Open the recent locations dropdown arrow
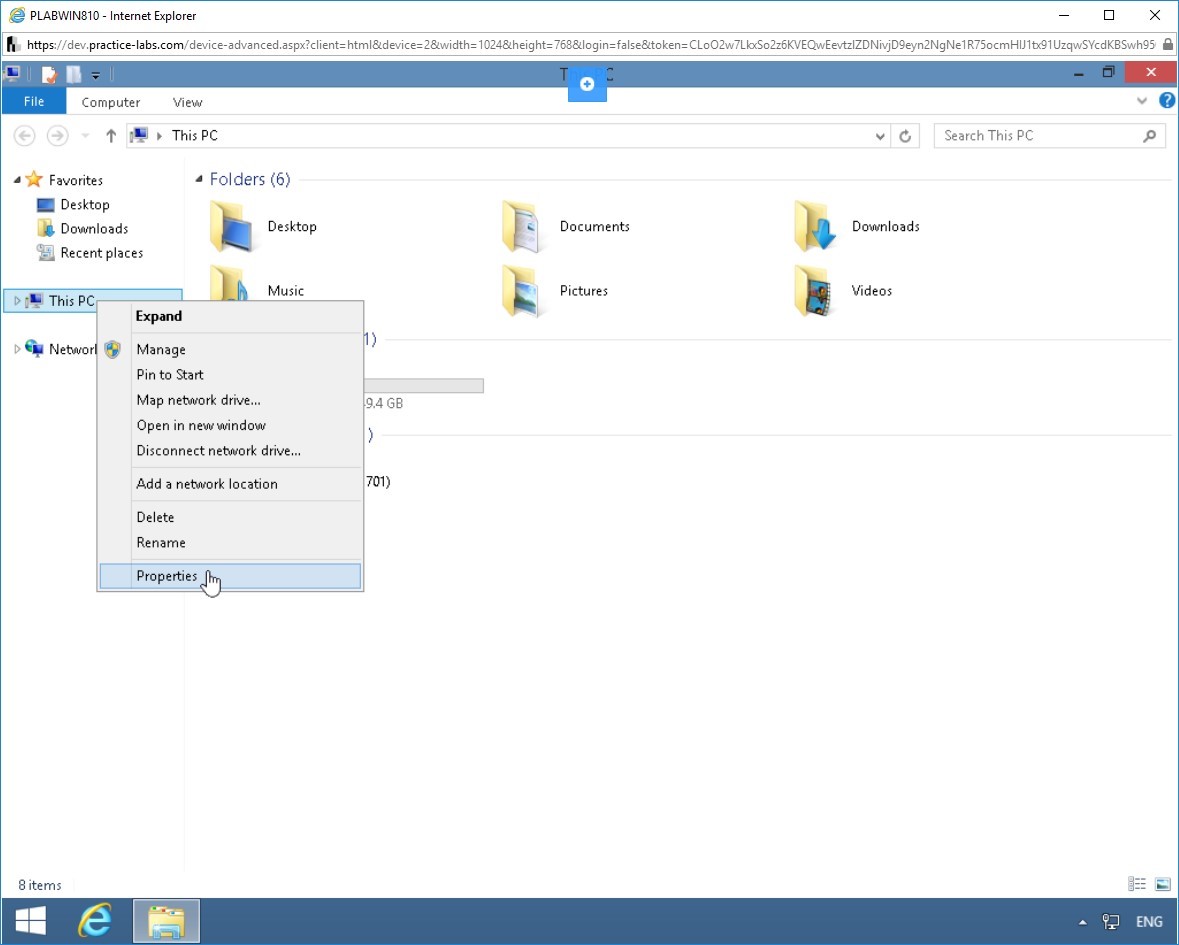 click(85, 136)
